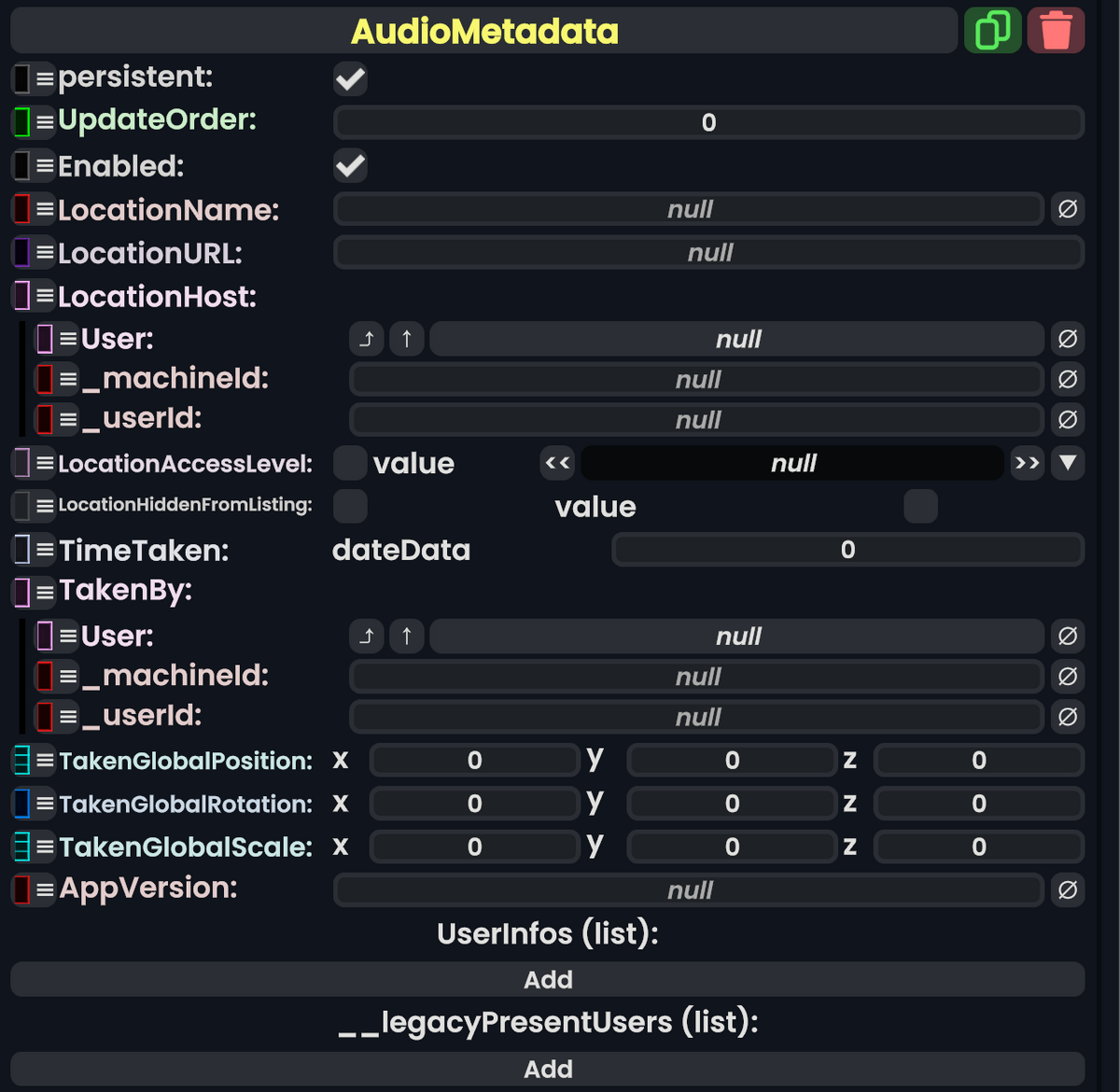1120x1092 pixels.
Task: Disable the Enabled checkbox
Action: (x=350, y=166)
